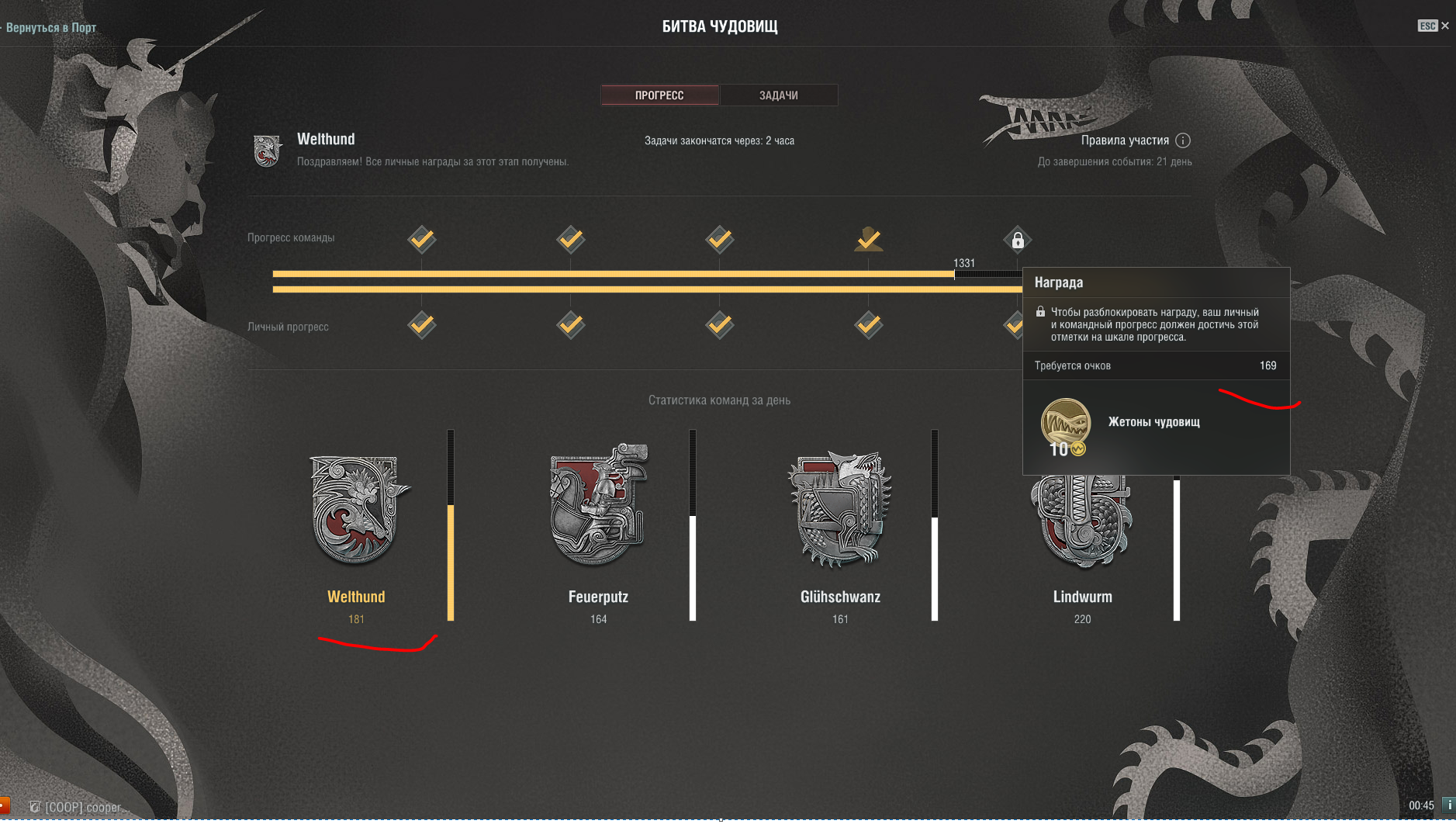Click the team progress bar at 1331

[x=648, y=274]
